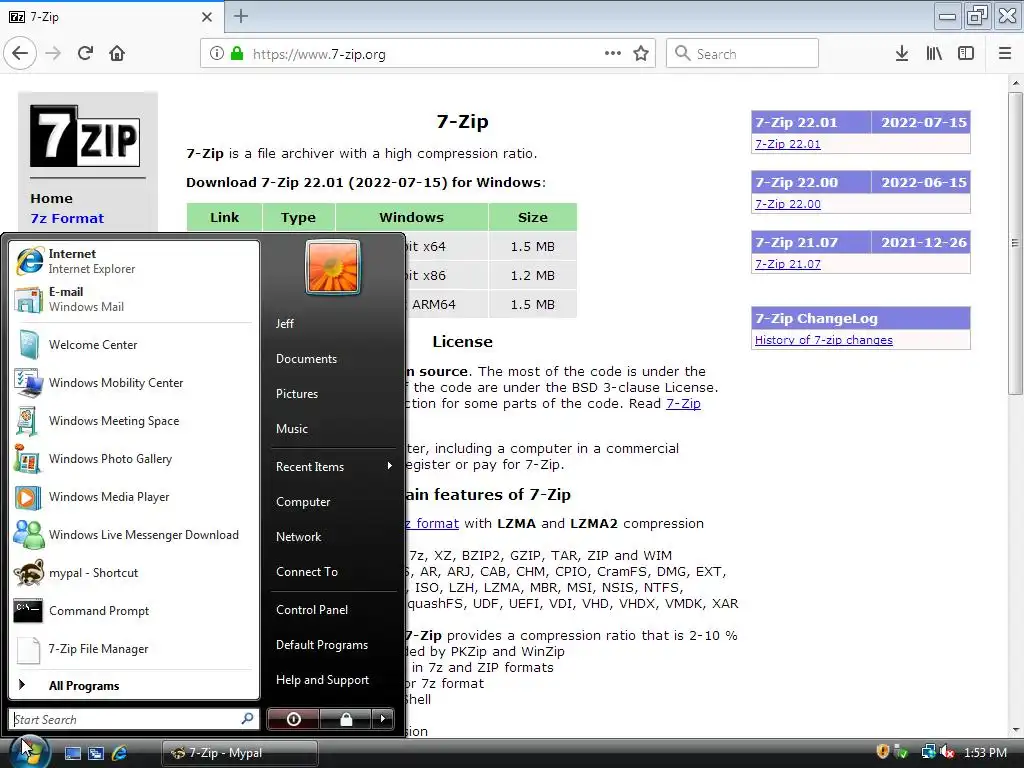Image resolution: width=1024 pixels, height=768 pixels.
Task: Switch to 7-Zip - Mypal taskbar button
Action: pos(240,753)
